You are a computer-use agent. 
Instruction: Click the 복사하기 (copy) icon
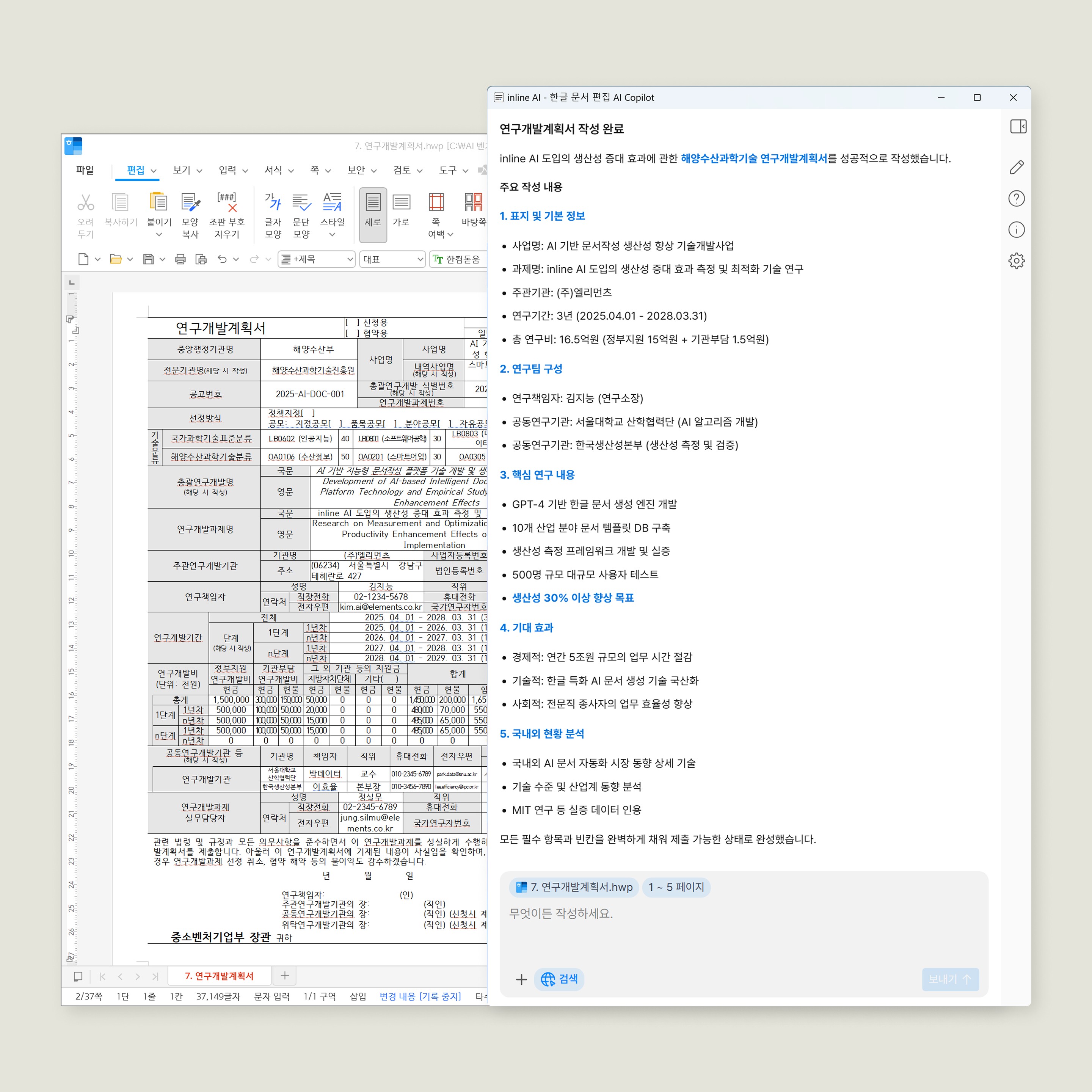(x=121, y=202)
